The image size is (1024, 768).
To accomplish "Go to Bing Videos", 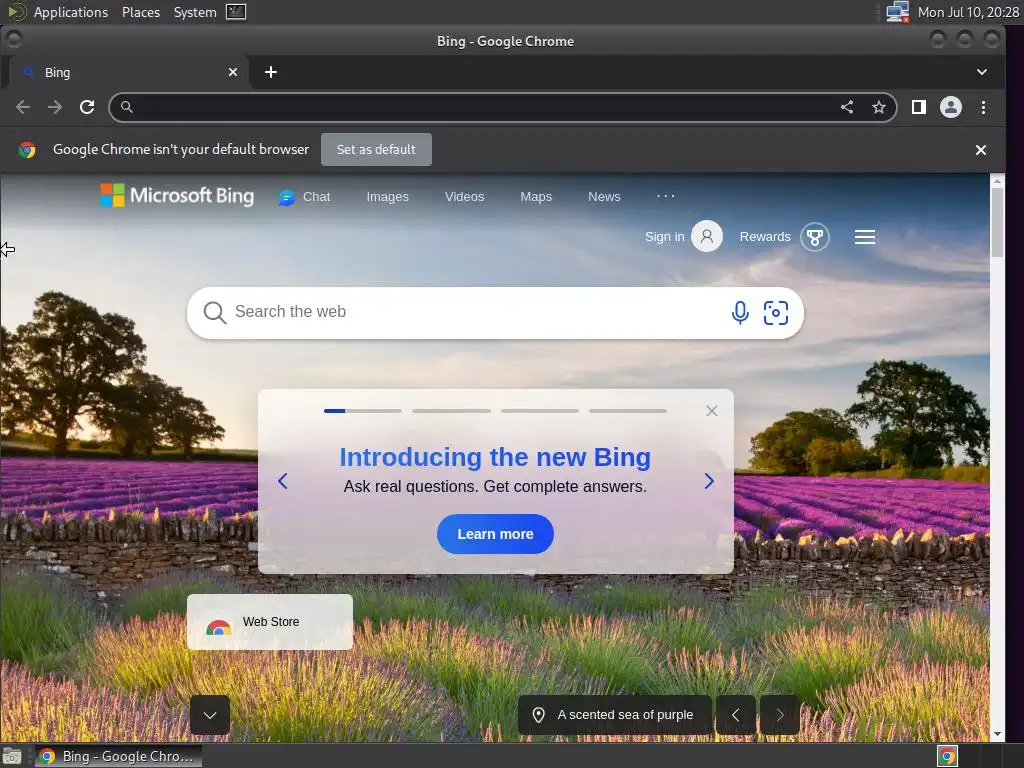I will pyautogui.click(x=464, y=197).
